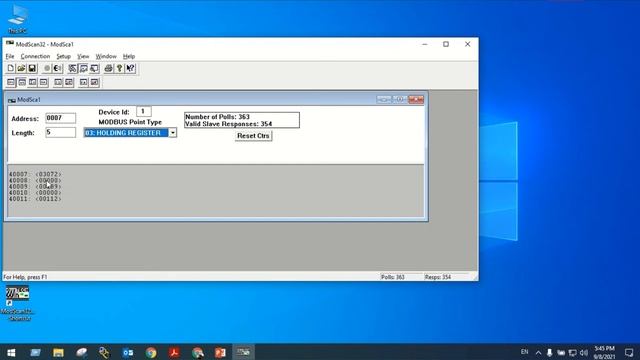This screenshot has width=640, height=360.
Task: Click the Connect toolbar icon
Action: [47, 68]
